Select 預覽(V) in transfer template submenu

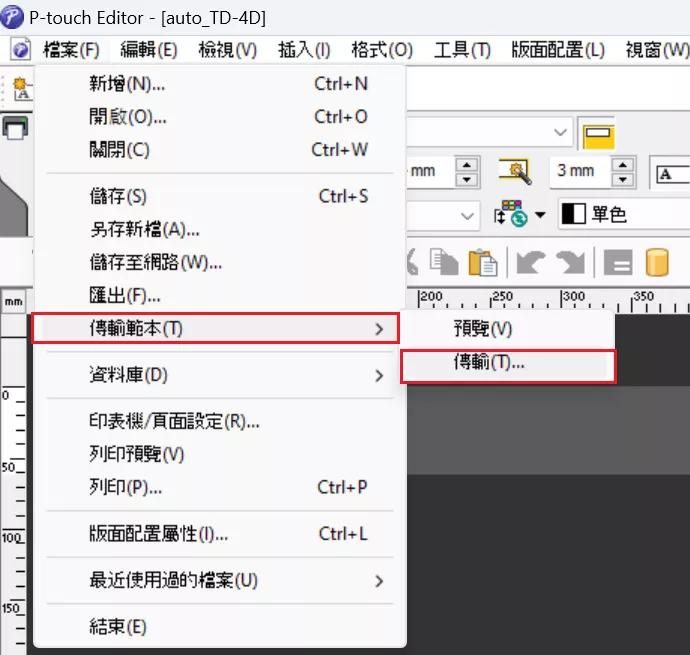(x=482, y=328)
